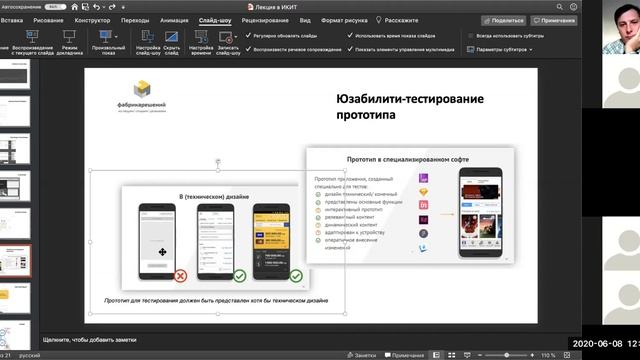
Task: Open the search magnifier in the title bar
Action: click(560, 7)
